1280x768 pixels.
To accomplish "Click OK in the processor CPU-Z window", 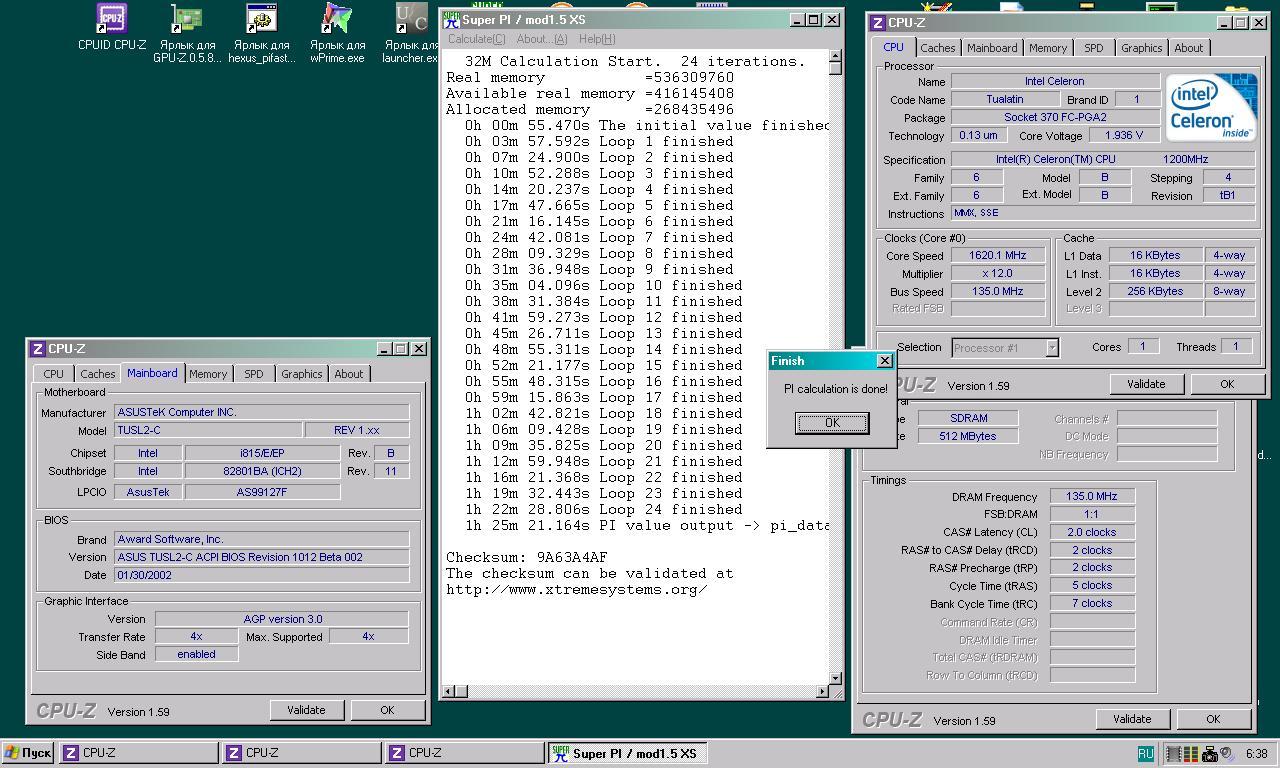I will 1227,384.
